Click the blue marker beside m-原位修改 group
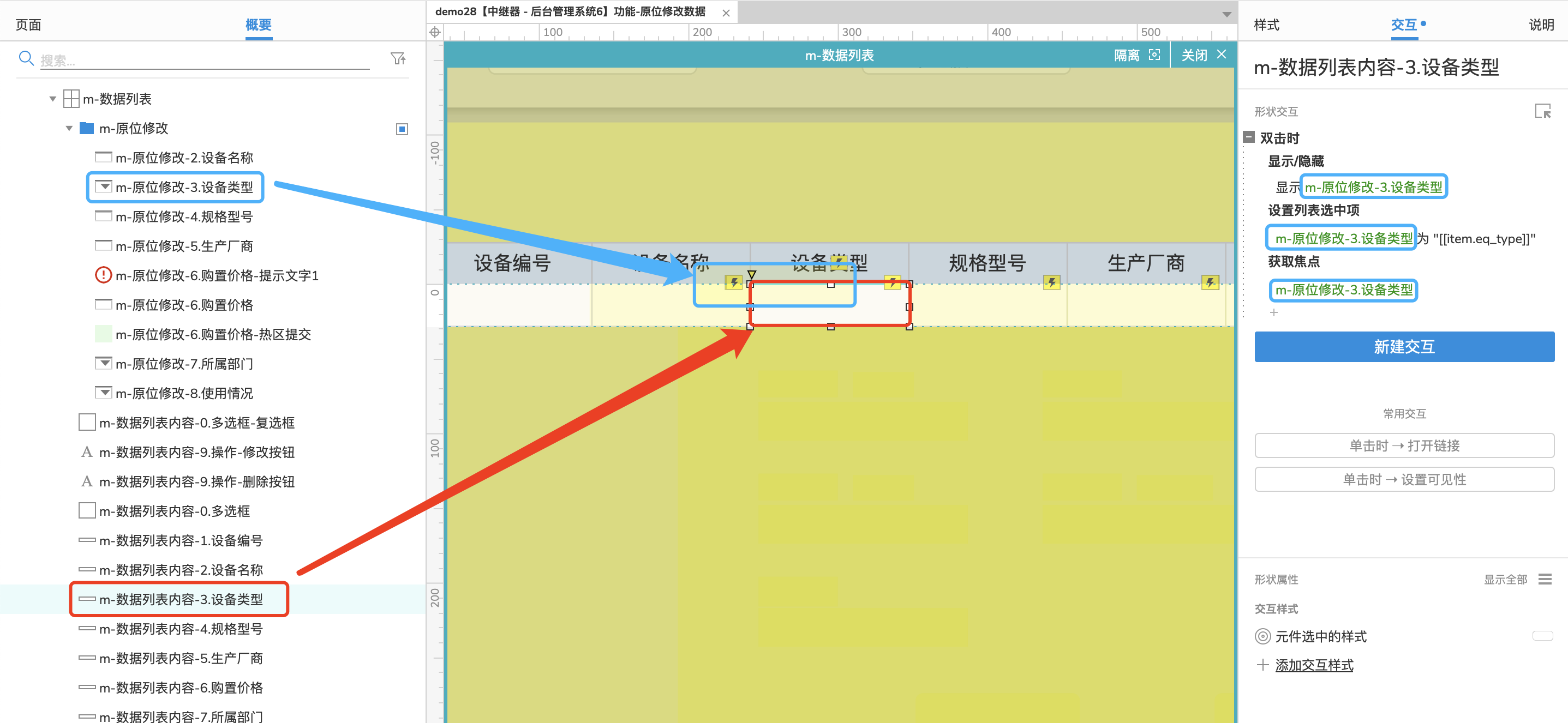This screenshot has width=1568, height=723. tap(402, 129)
